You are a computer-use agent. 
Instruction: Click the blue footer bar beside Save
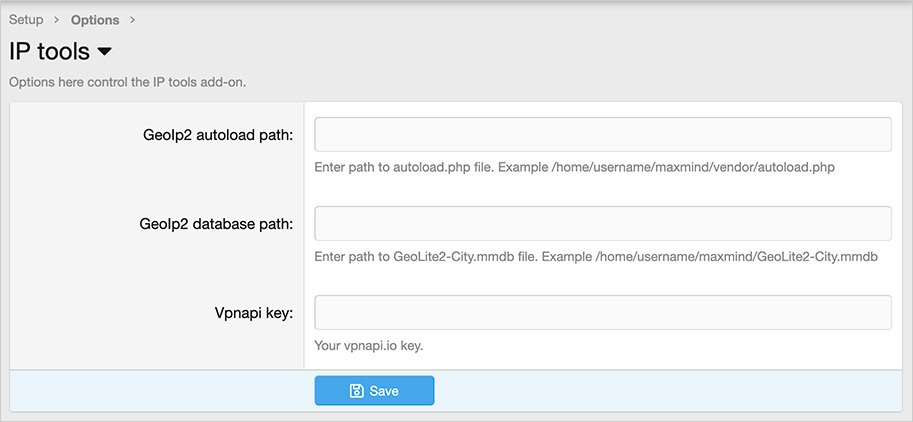pyautogui.click(x=650, y=391)
